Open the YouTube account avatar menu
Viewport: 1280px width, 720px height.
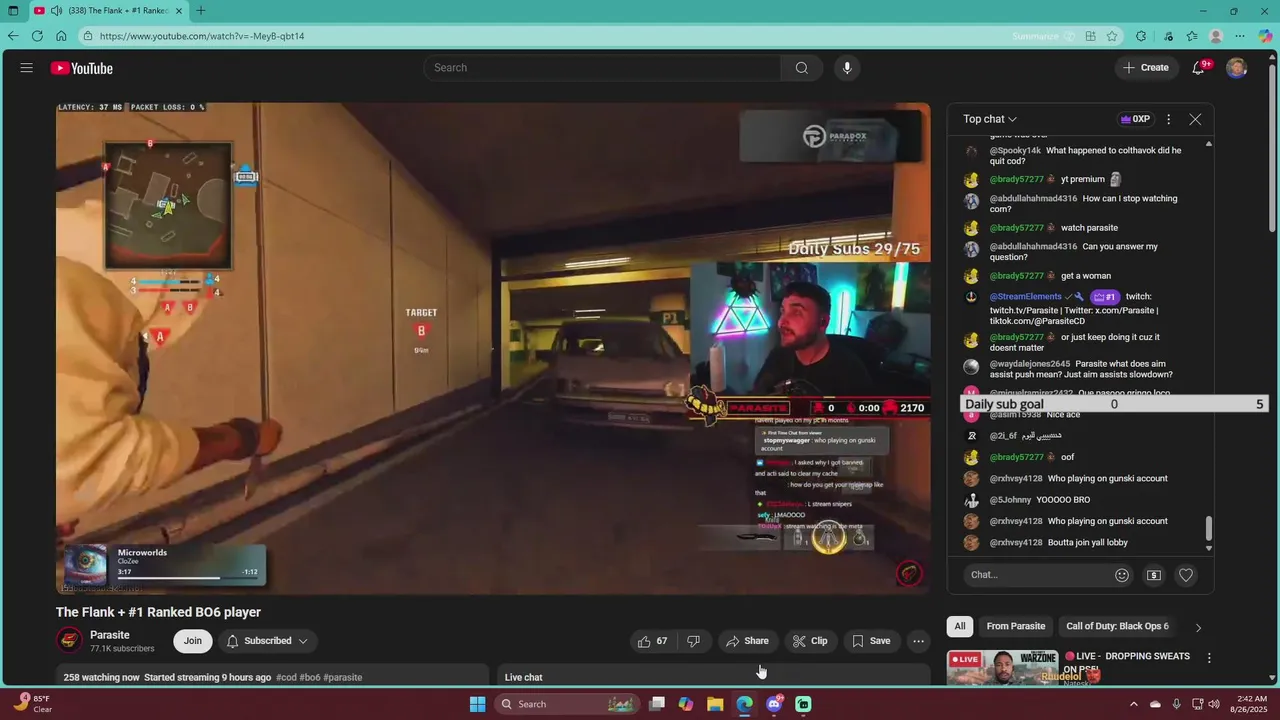[x=1237, y=68]
